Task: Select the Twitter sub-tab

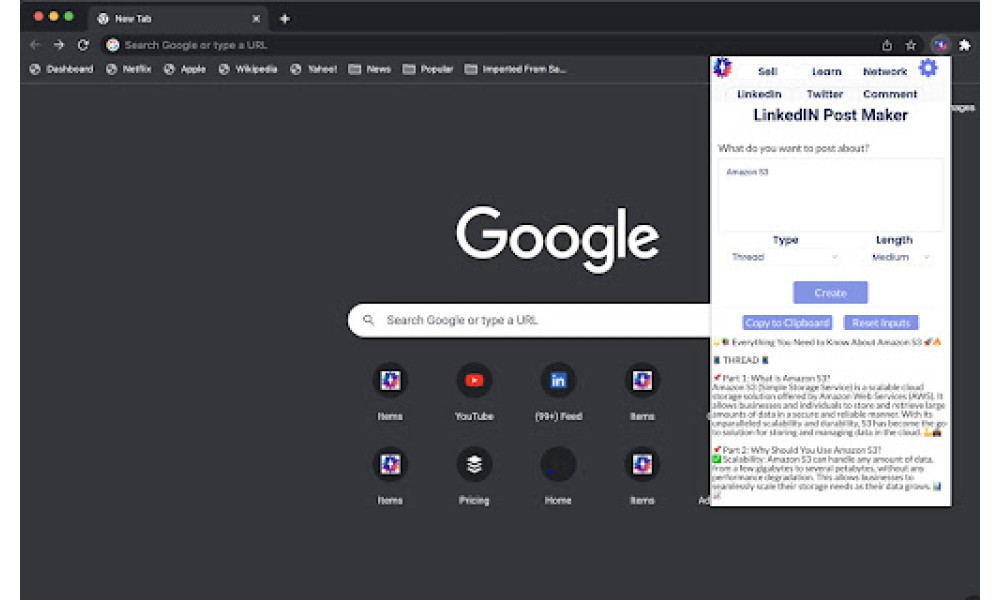Action: tap(825, 94)
